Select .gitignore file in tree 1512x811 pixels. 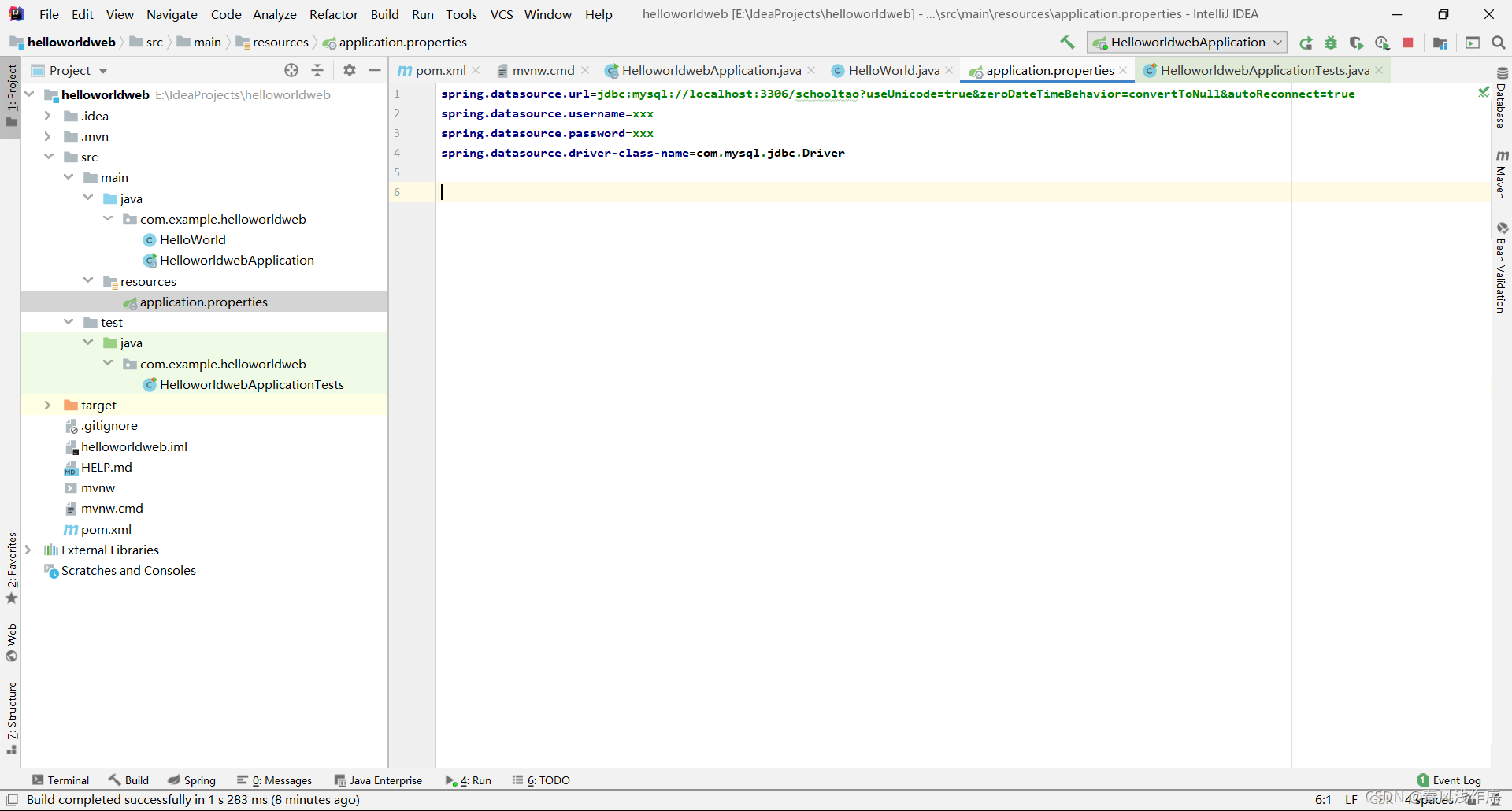pos(109,425)
